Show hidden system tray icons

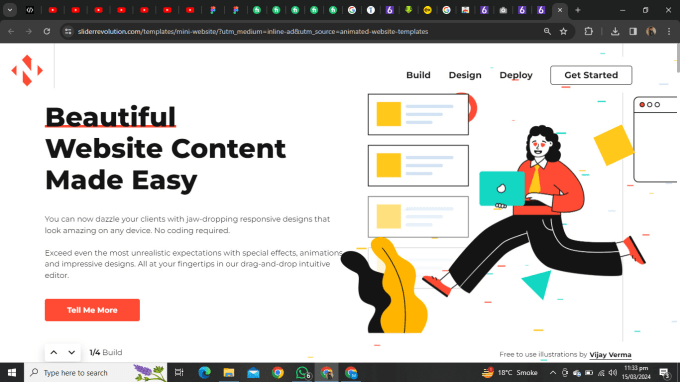click(553, 372)
